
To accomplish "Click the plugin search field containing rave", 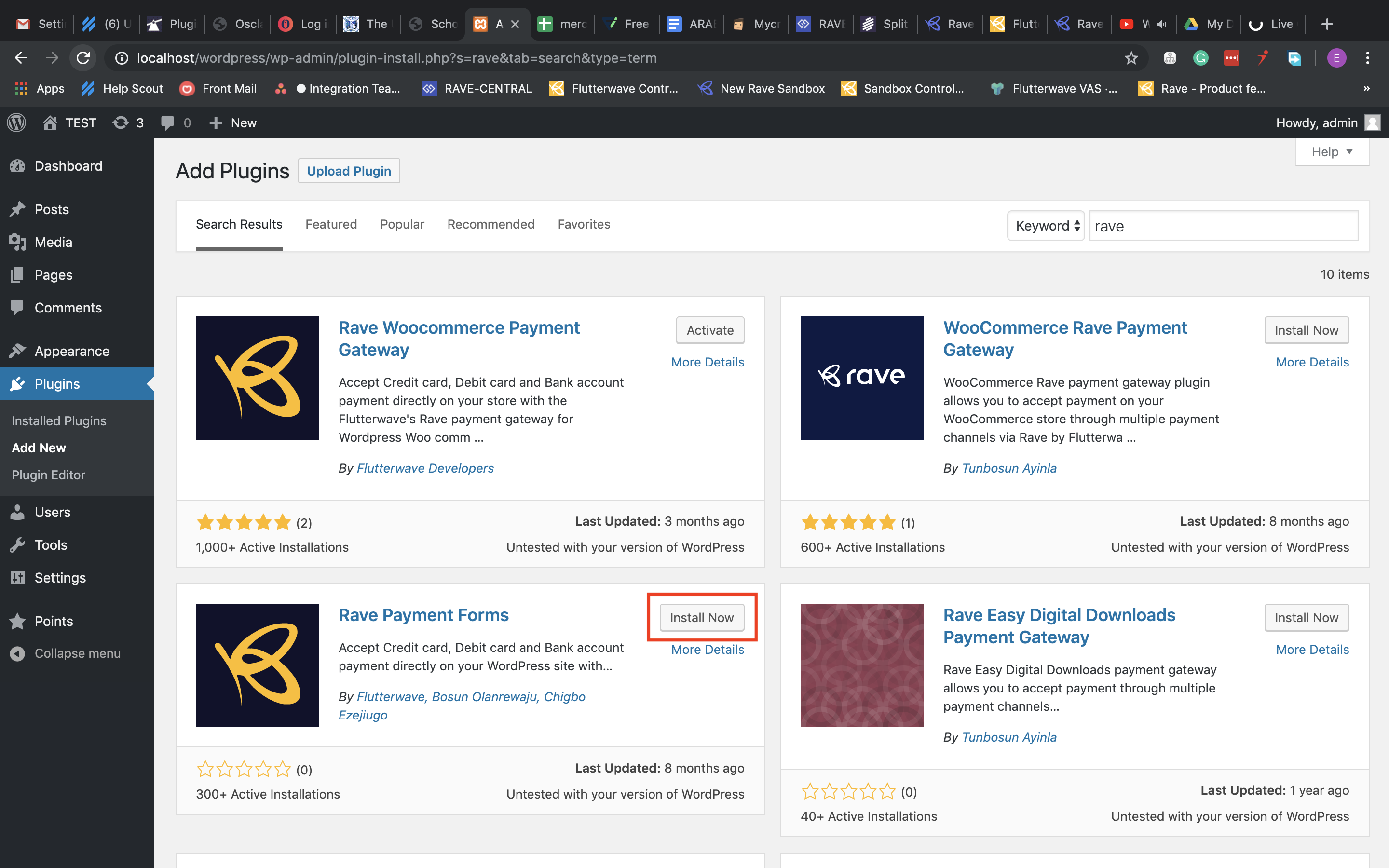I will pyautogui.click(x=1223, y=226).
